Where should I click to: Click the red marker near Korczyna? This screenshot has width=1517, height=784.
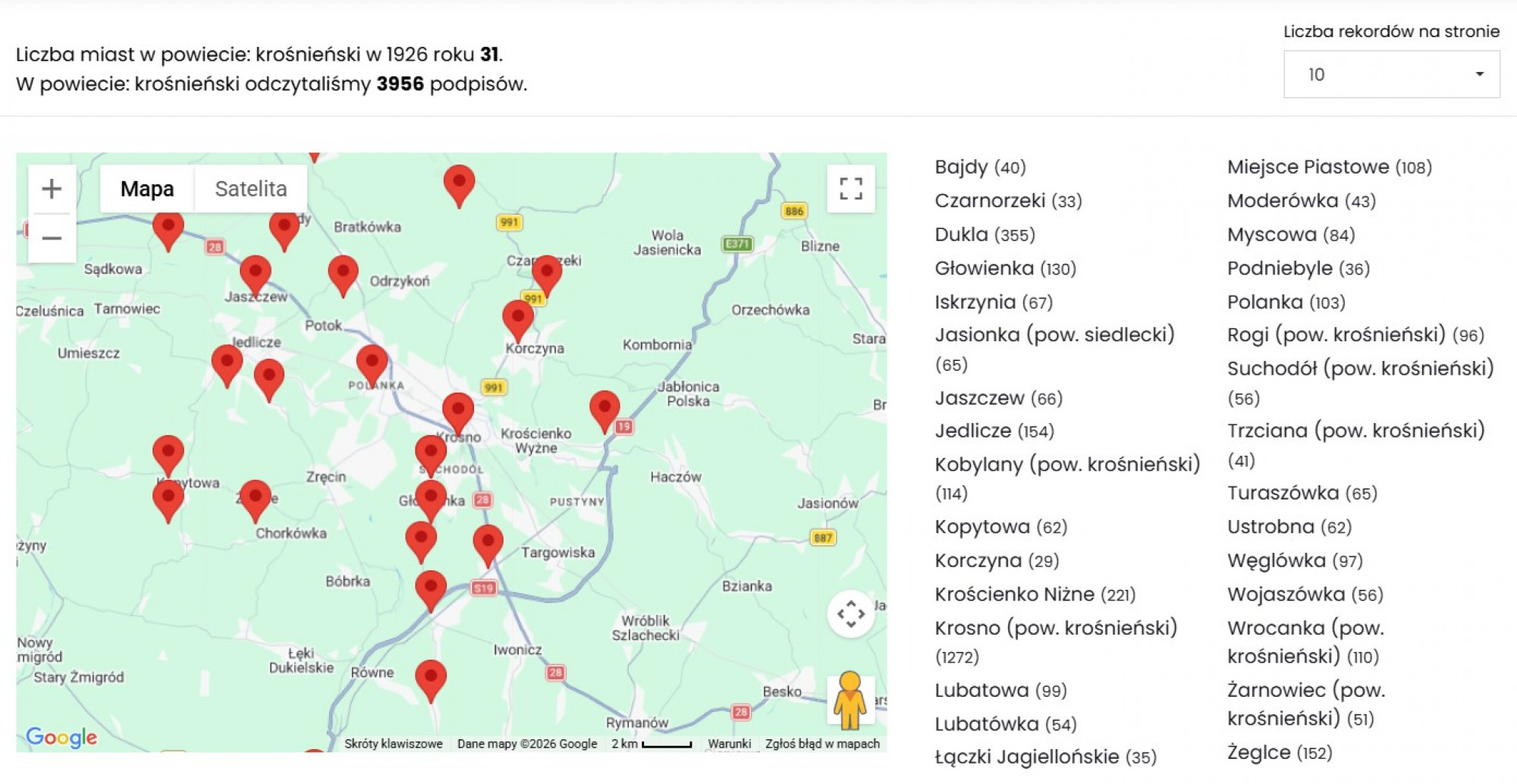click(518, 318)
